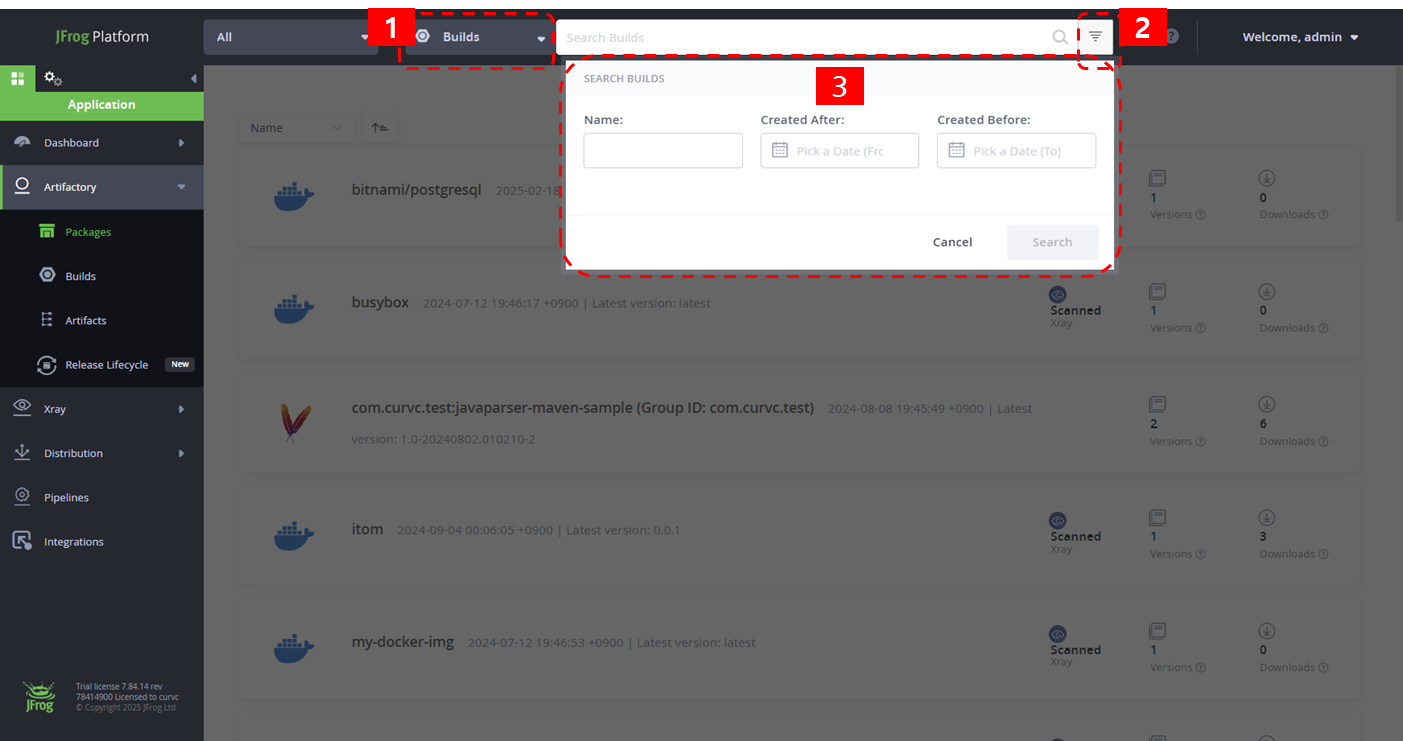Open Builds in the Artifactory menu
This screenshot has width=1403, height=741.
tap(80, 276)
